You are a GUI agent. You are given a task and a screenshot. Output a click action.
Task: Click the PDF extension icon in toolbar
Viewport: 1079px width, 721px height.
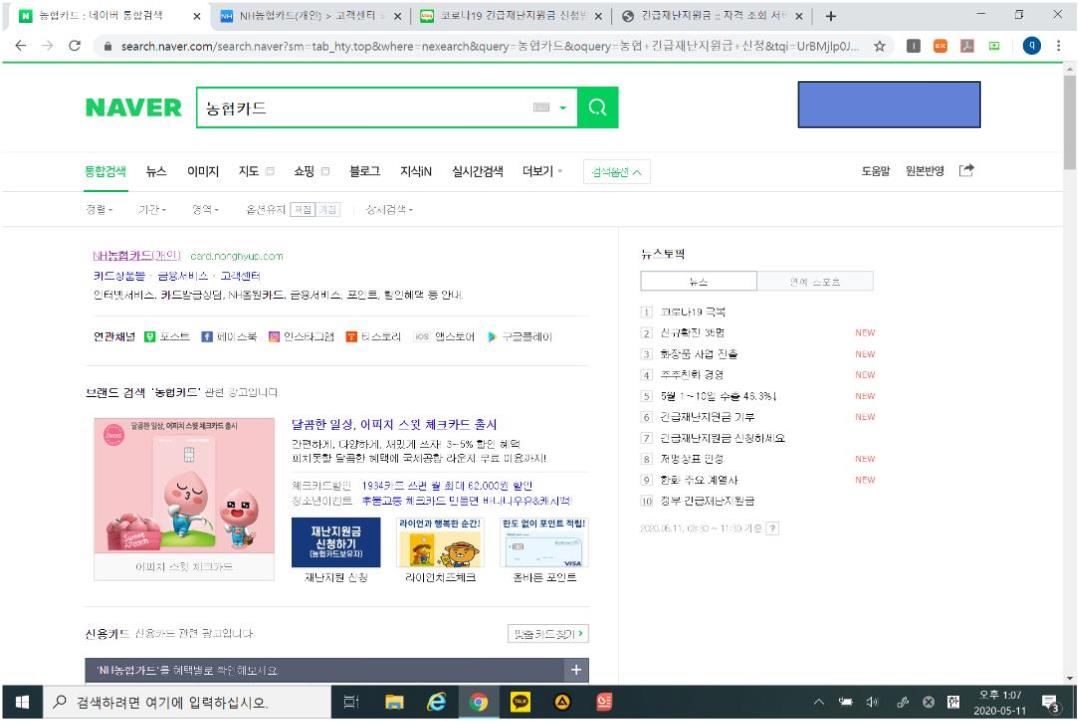(967, 46)
